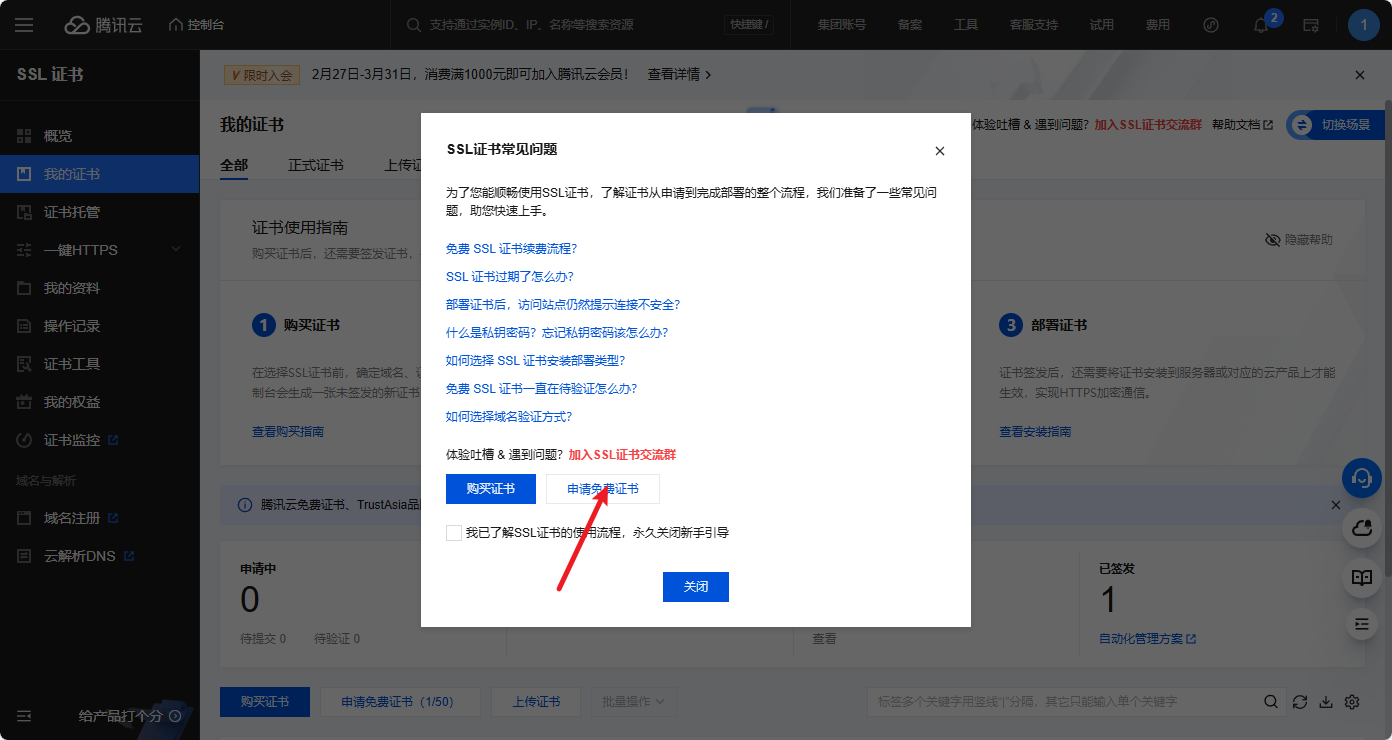Open the account avatar menu
Image resolution: width=1392 pixels, height=740 pixels.
[1364, 25]
